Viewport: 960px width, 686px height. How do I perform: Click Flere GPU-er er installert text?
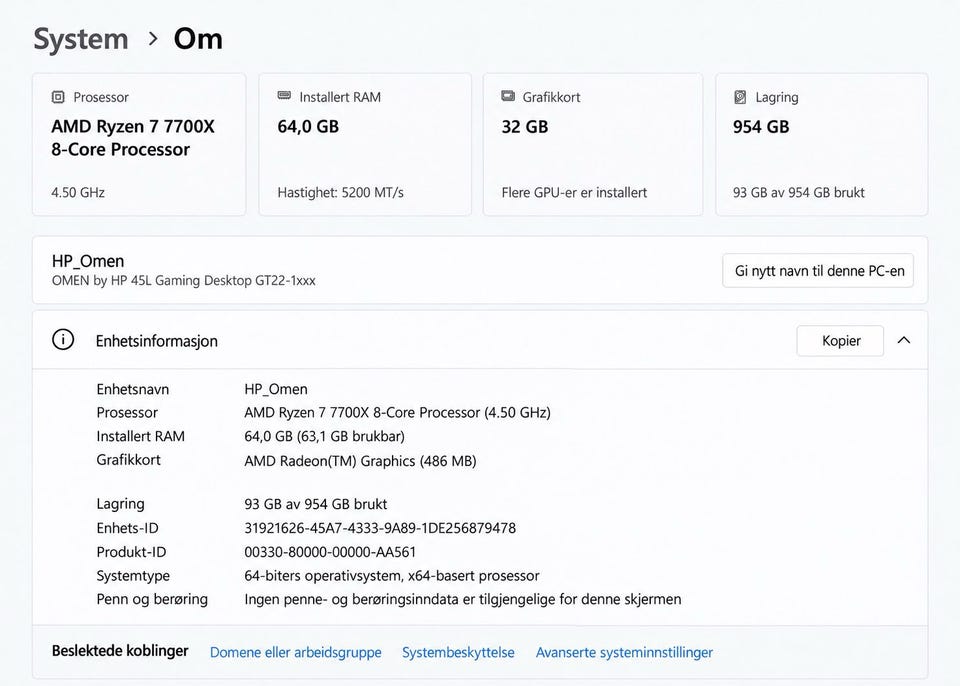click(x=574, y=192)
